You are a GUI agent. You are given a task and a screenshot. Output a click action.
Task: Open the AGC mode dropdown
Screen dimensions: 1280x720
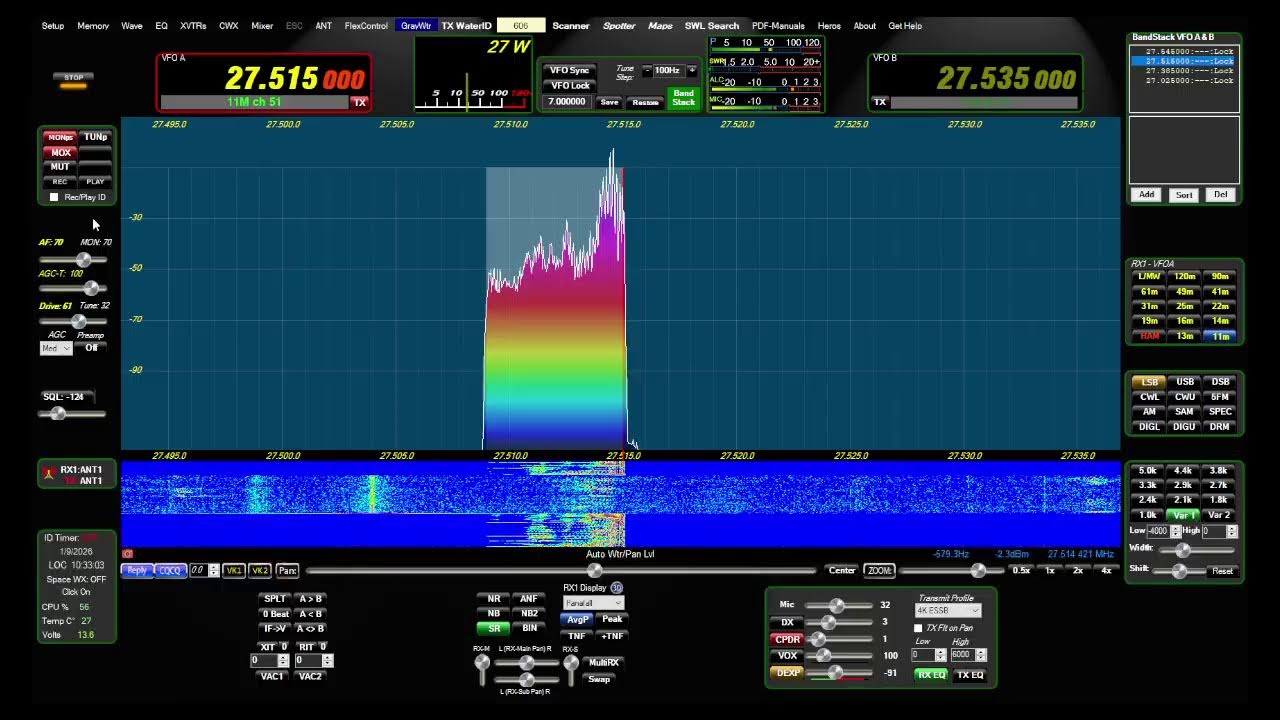[56, 348]
